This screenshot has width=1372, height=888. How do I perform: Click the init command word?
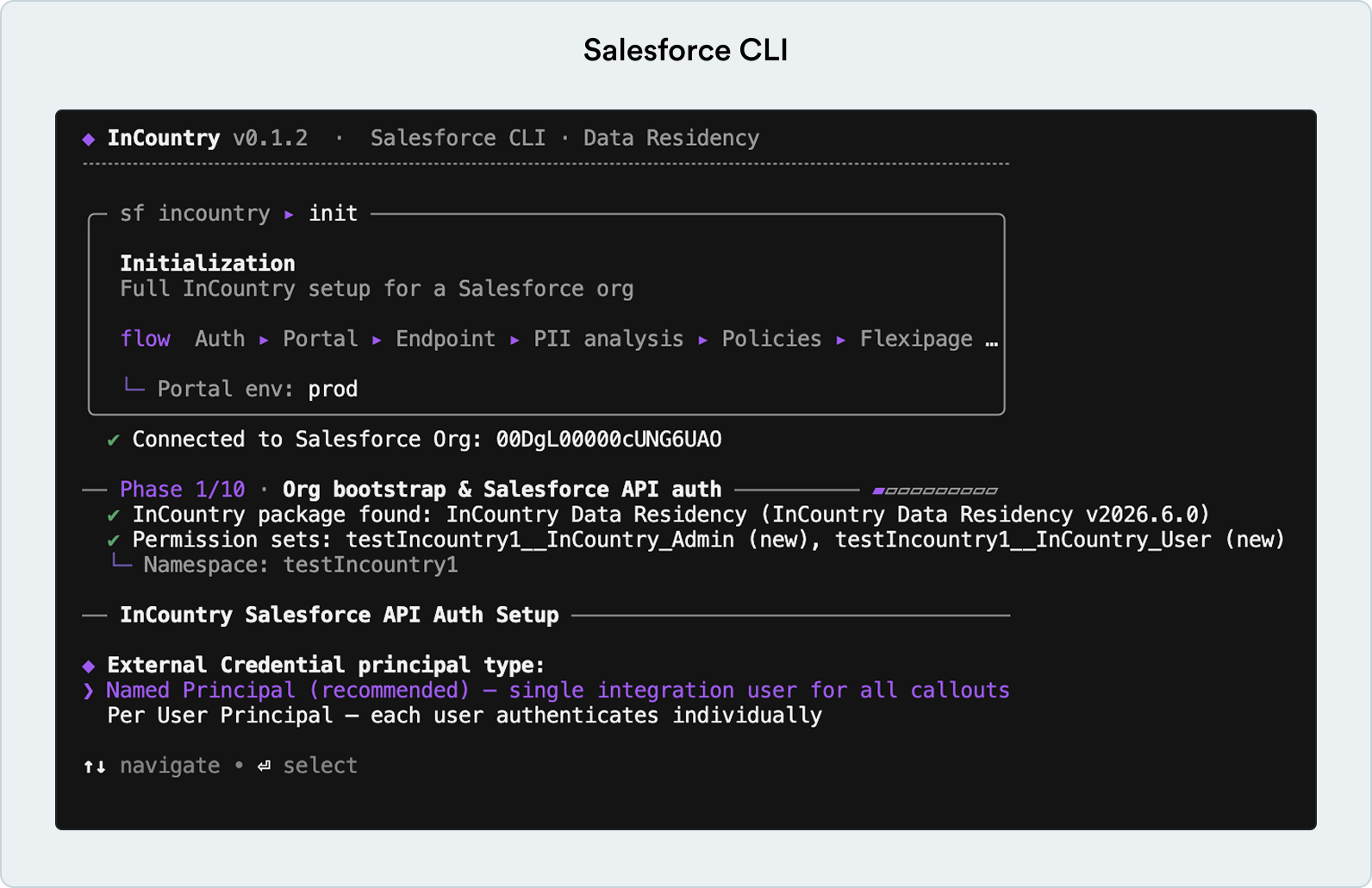click(x=333, y=213)
